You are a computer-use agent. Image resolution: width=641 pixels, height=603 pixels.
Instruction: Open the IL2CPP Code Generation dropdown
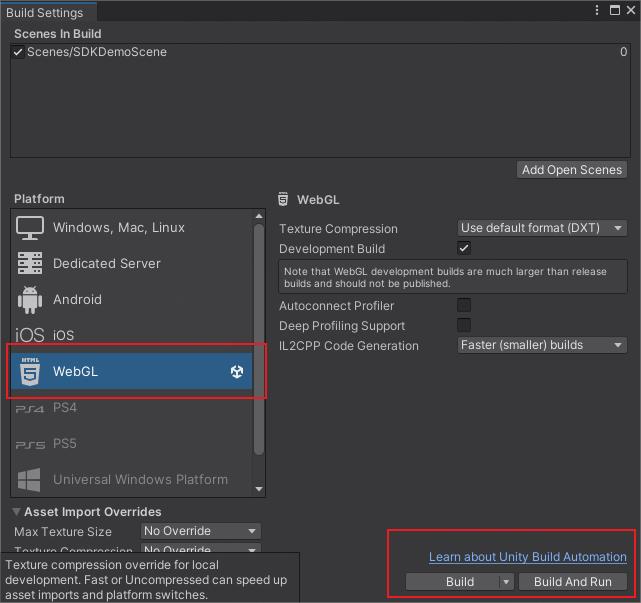[542, 345]
